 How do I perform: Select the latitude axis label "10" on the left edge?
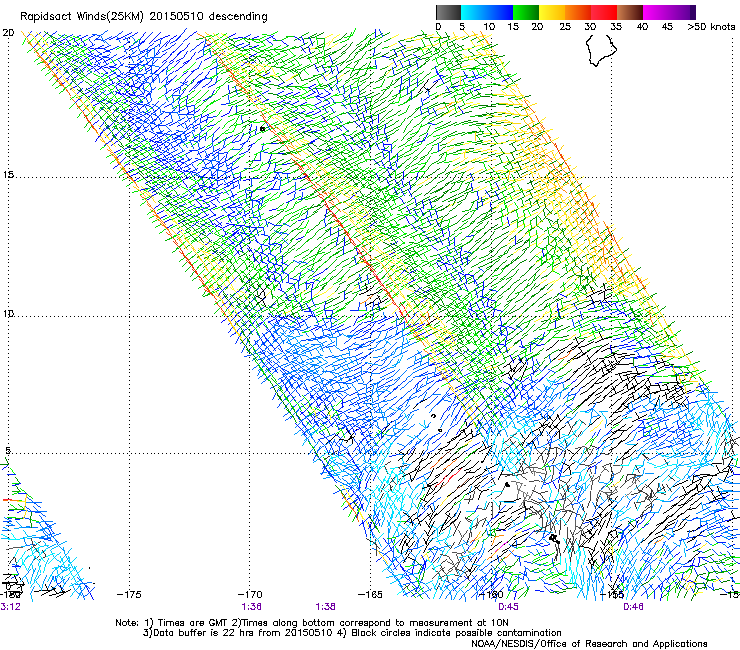point(8,314)
